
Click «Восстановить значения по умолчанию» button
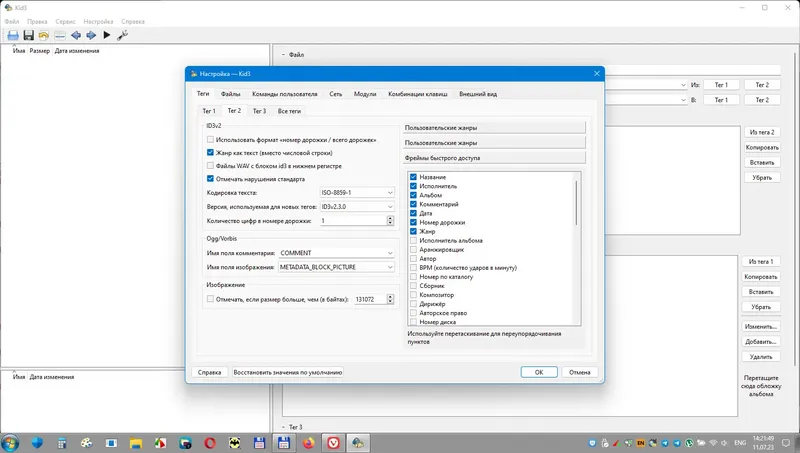tap(288, 372)
